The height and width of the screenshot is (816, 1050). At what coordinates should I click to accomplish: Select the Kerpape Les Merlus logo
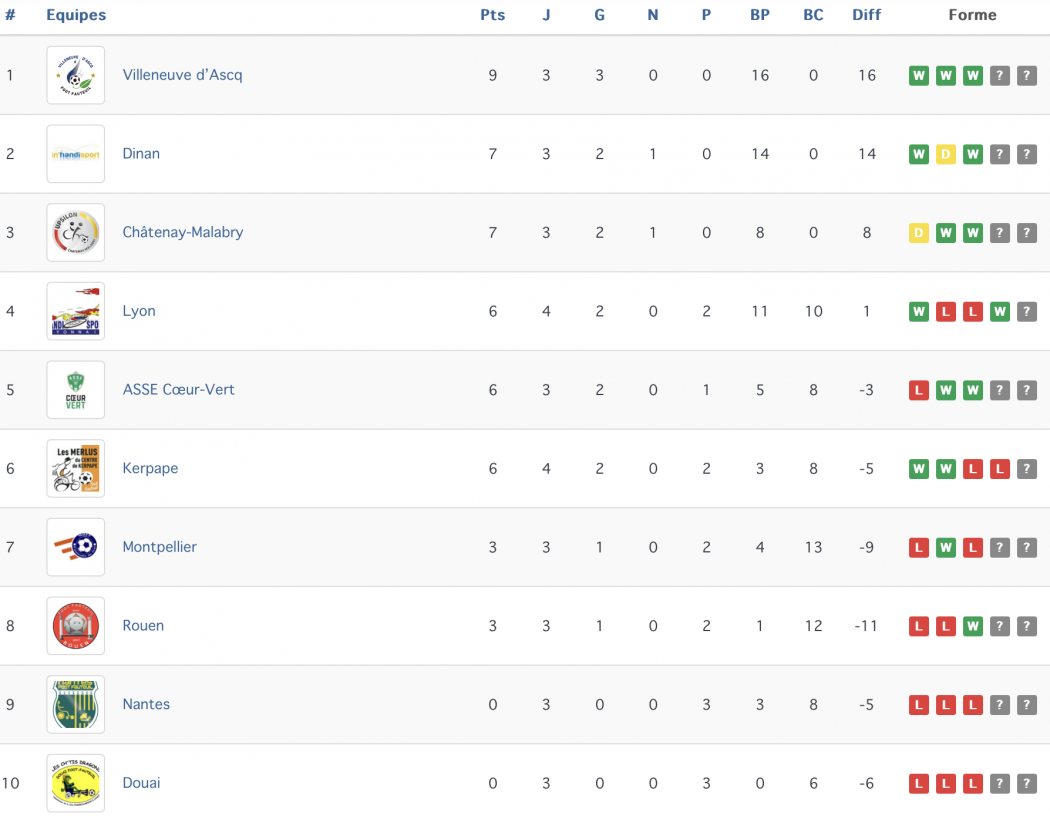[x=76, y=469]
